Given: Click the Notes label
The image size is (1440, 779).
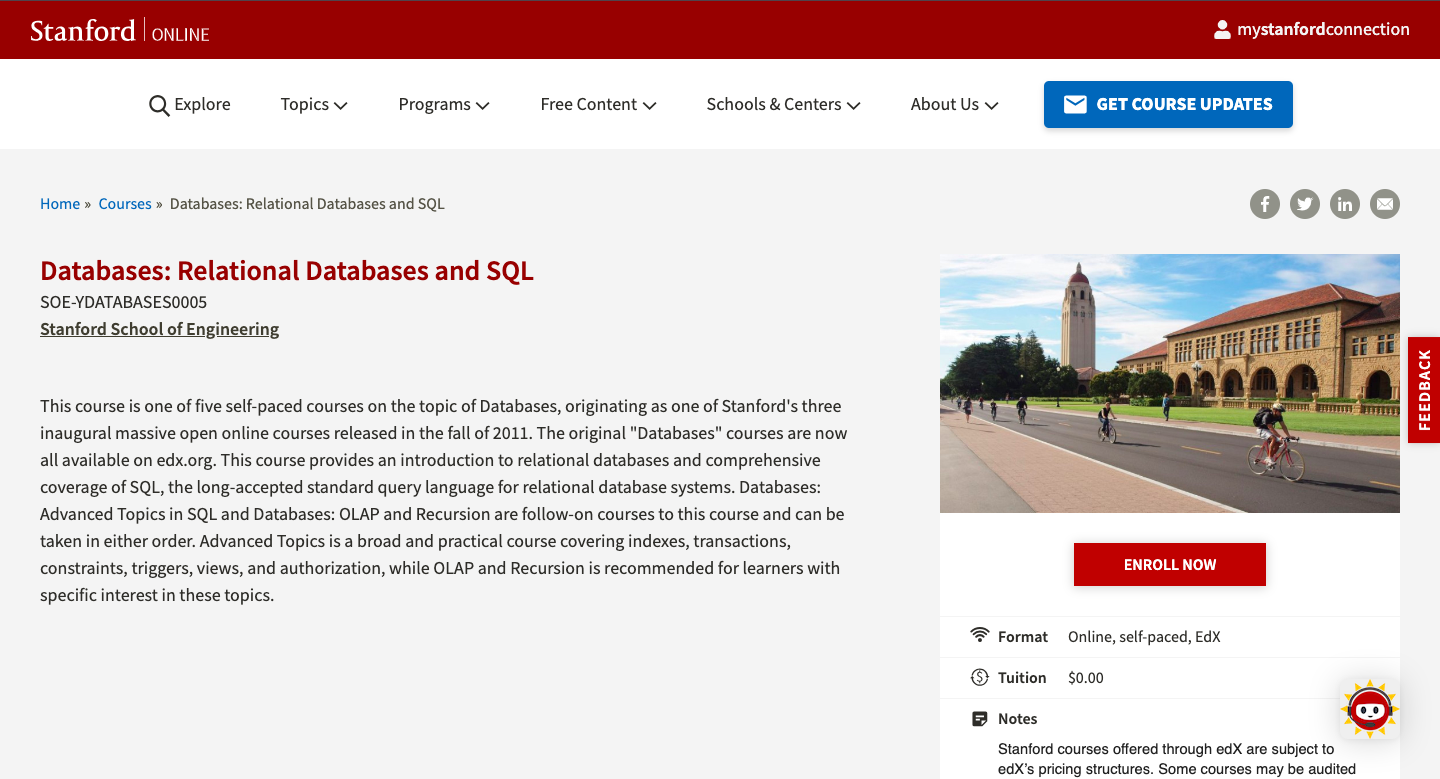Looking at the screenshot, I should click(1018, 719).
